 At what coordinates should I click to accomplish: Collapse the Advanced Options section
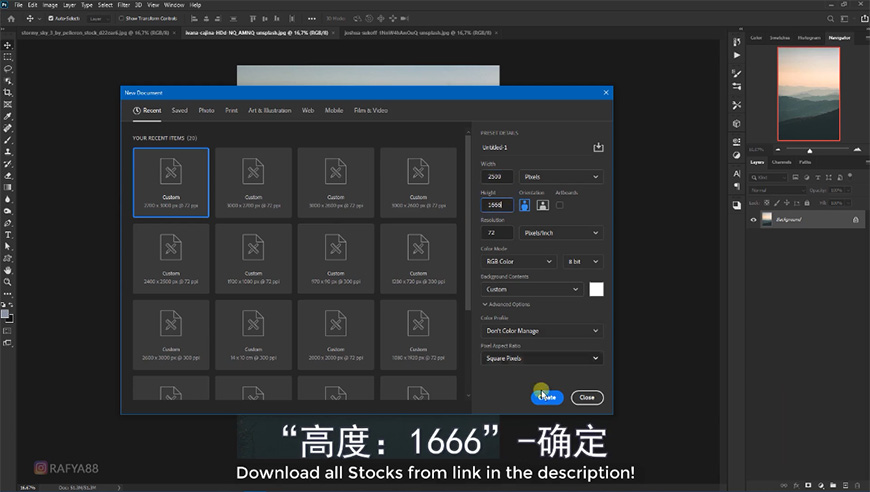click(x=506, y=305)
